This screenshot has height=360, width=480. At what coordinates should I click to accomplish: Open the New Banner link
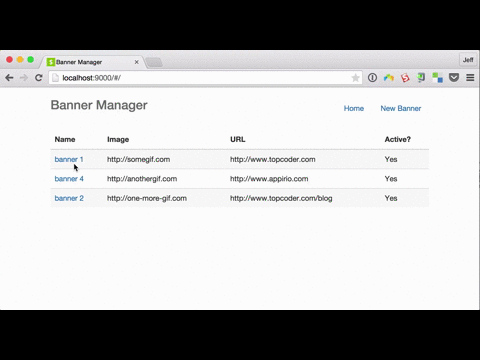point(401,108)
